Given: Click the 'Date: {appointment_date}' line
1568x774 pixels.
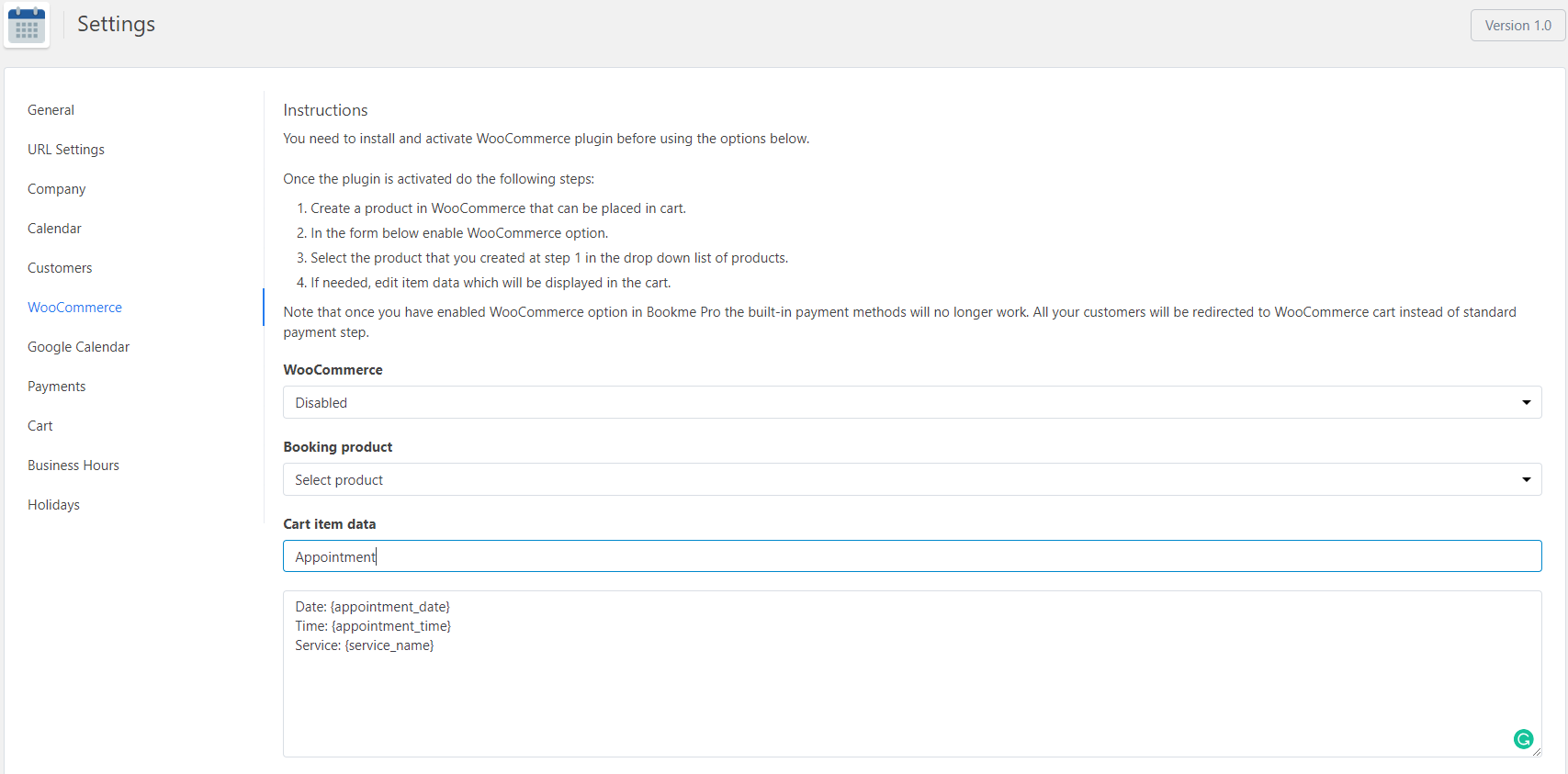Looking at the screenshot, I should (372, 607).
